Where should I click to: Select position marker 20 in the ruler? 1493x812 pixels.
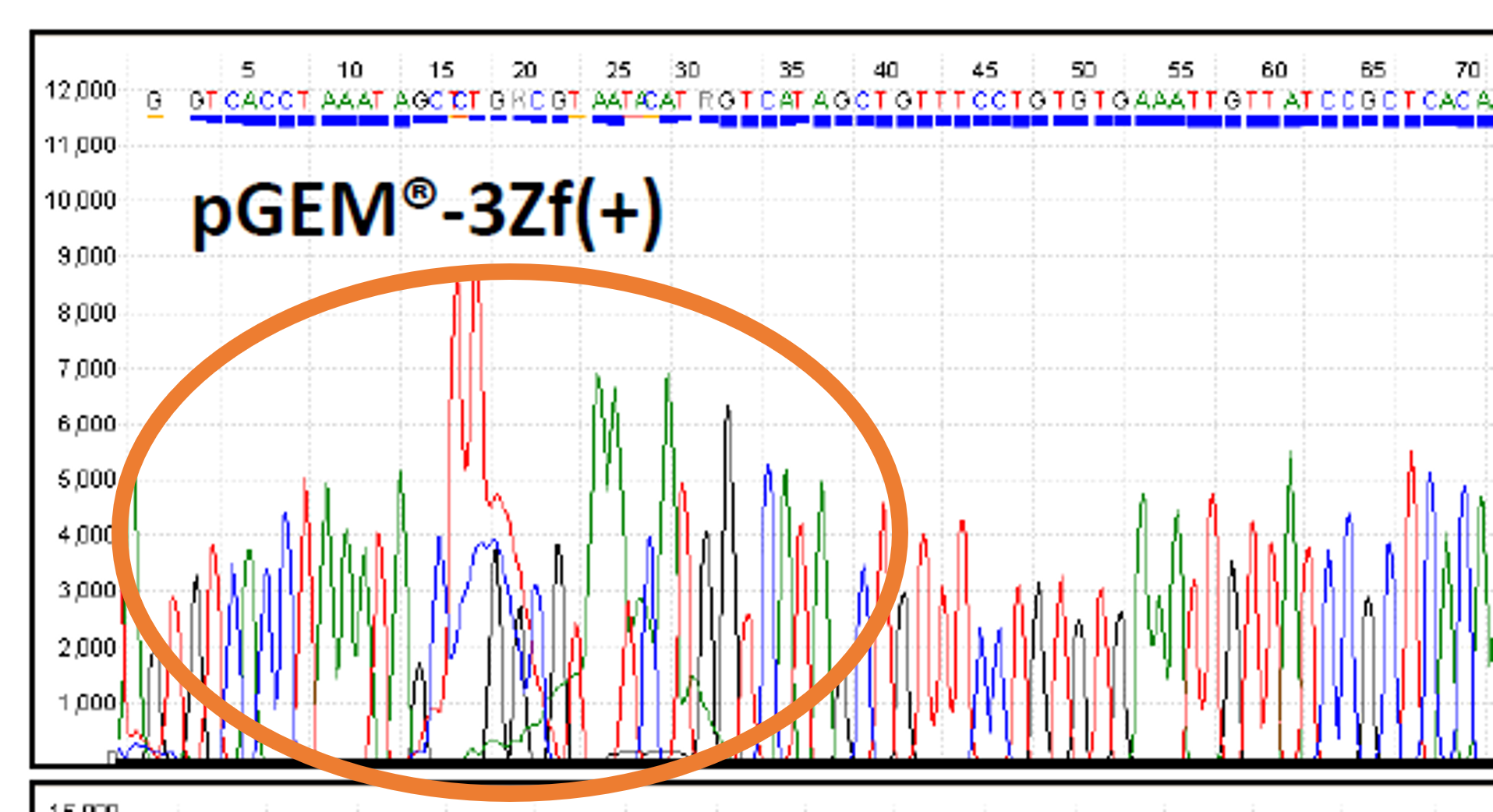click(x=525, y=70)
